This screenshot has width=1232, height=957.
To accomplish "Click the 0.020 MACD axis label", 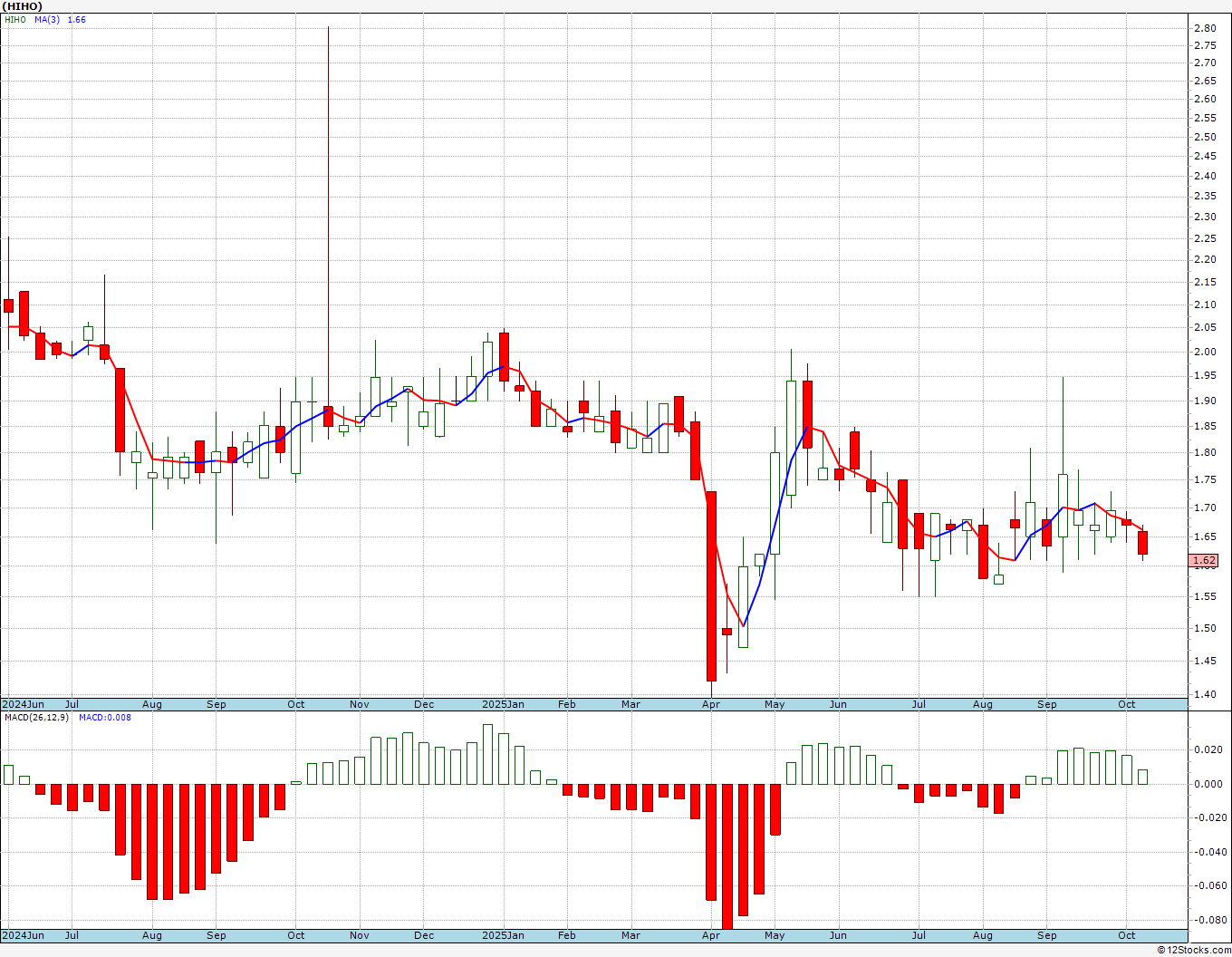I will tap(1208, 749).
